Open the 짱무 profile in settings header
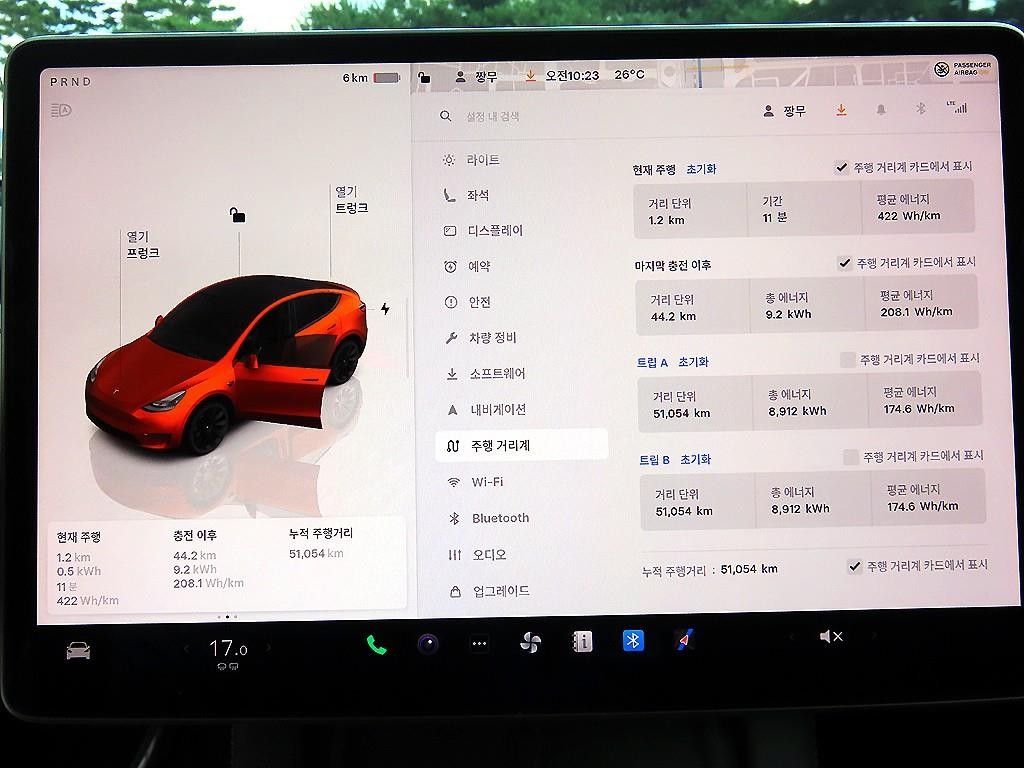1024x768 pixels. (x=784, y=111)
